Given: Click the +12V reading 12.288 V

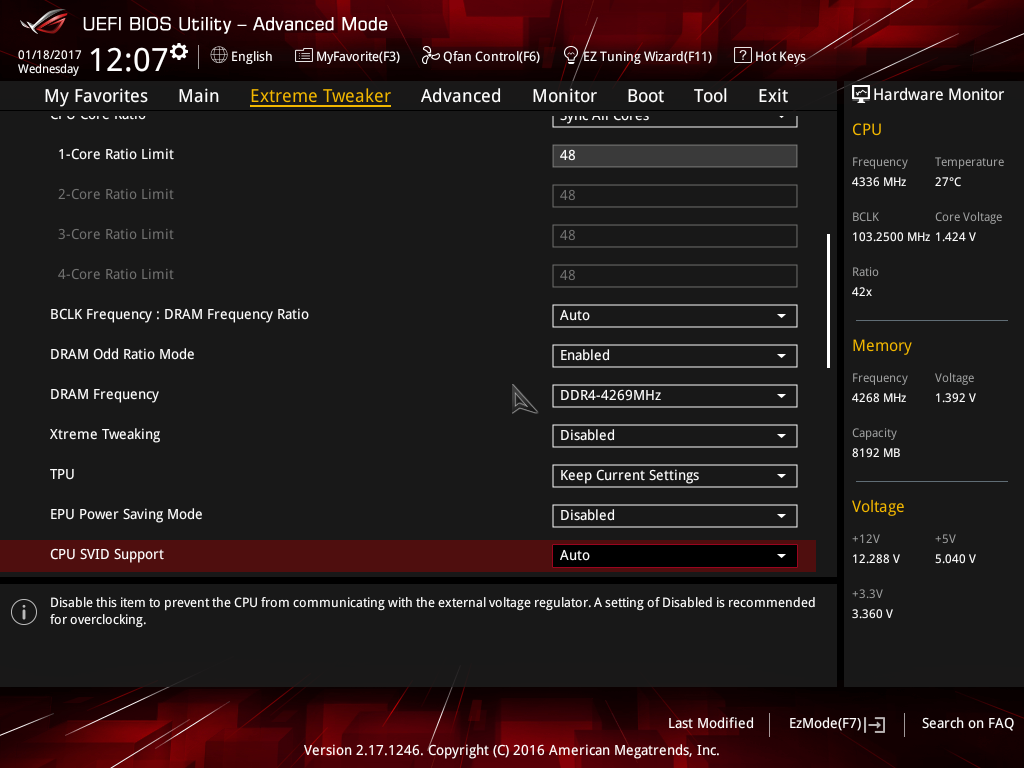Looking at the screenshot, I should click(876, 559).
